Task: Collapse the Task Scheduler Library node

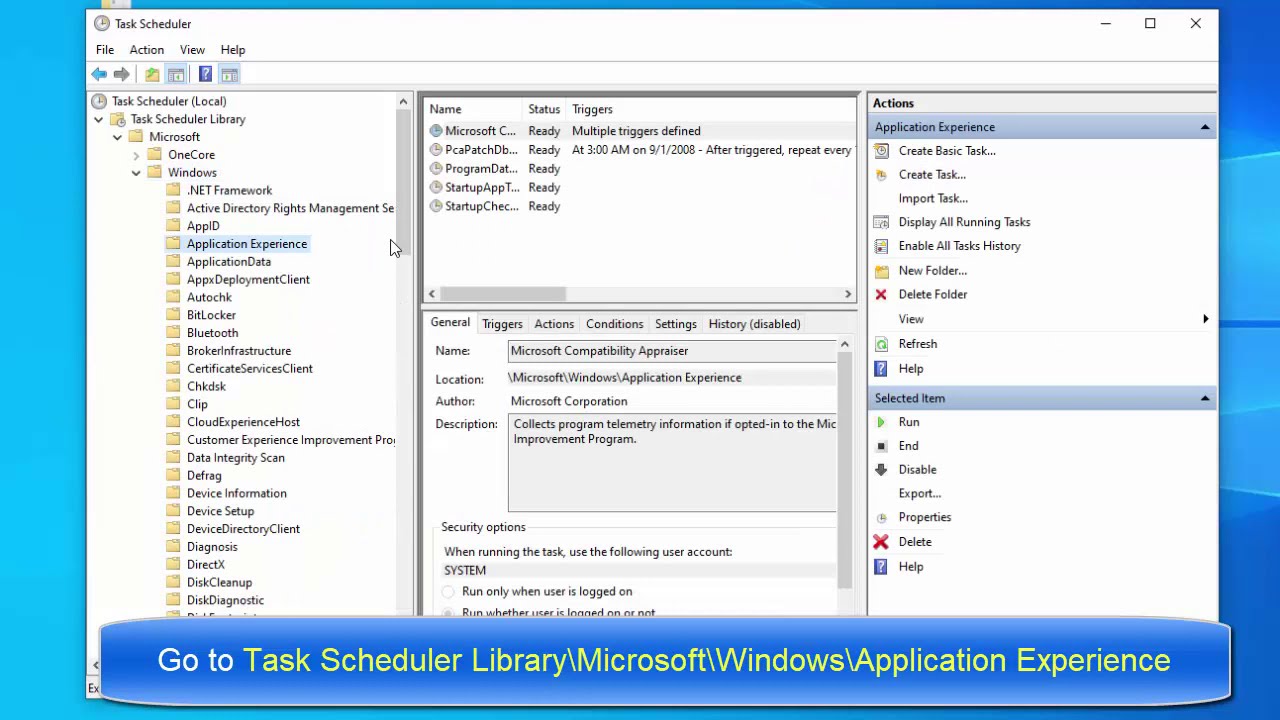Action: (99, 119)
